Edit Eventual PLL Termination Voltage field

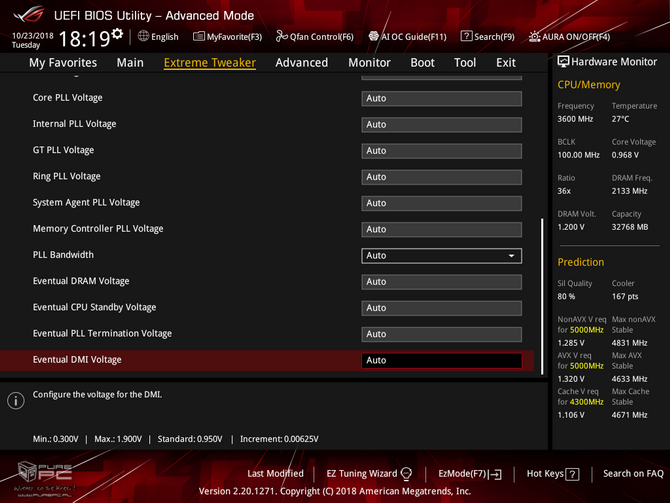pyautogui.click(x=441, y=334)
